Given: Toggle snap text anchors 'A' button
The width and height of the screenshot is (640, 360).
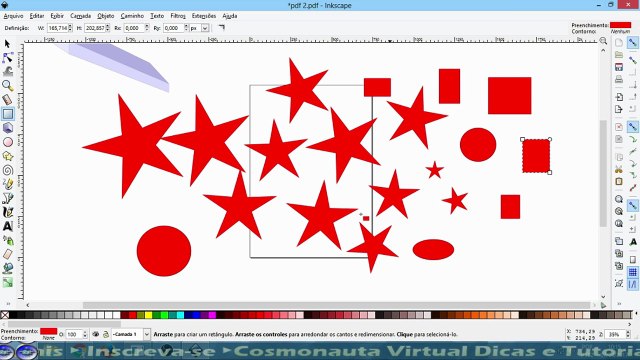Looking at the screenshot, I should click(633, 242).
